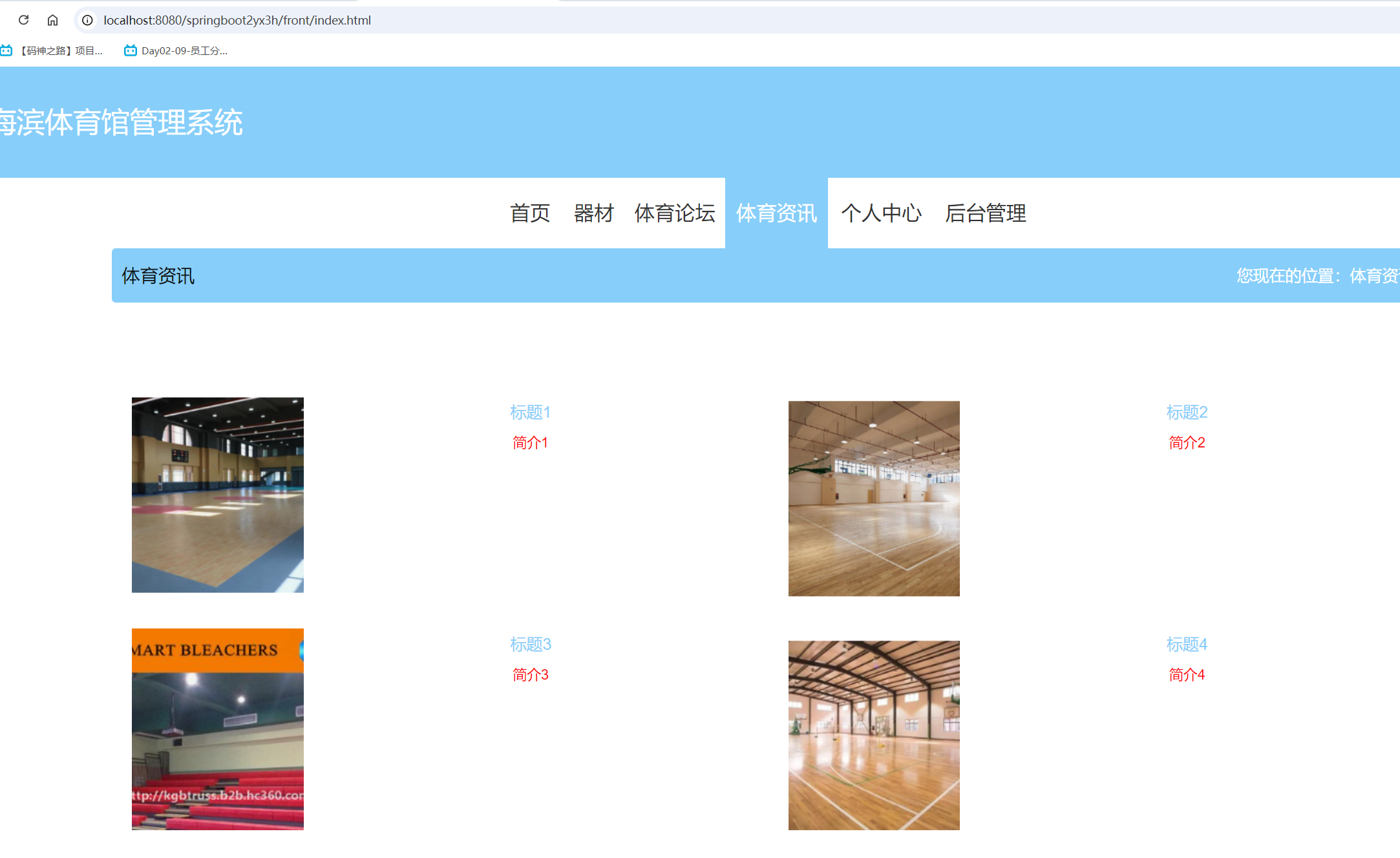
Task: Select the 首页 navigation item
Action: click(529, 213)
